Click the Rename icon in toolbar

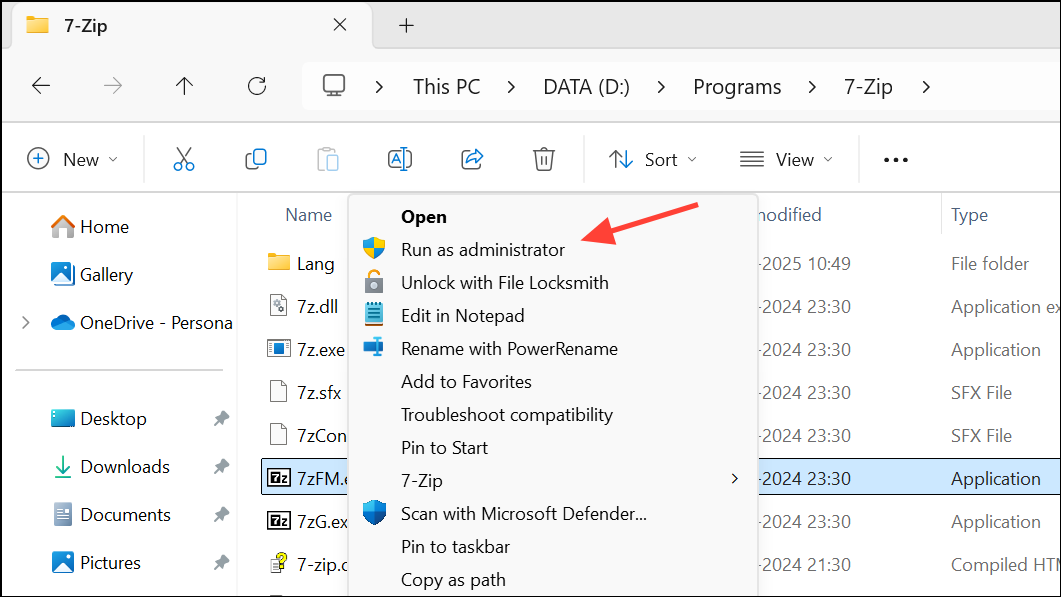[400, 160]
